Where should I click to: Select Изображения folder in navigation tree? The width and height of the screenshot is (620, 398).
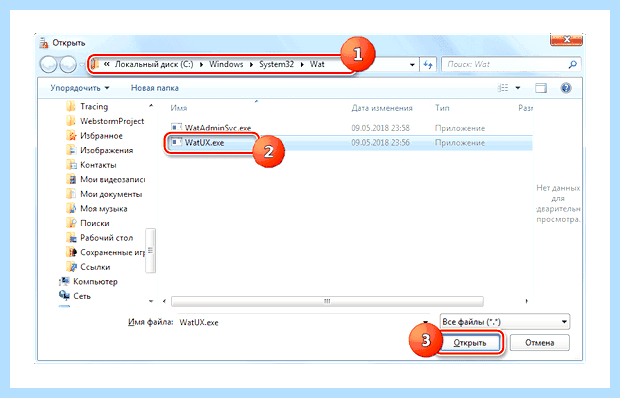coord(106,150)
